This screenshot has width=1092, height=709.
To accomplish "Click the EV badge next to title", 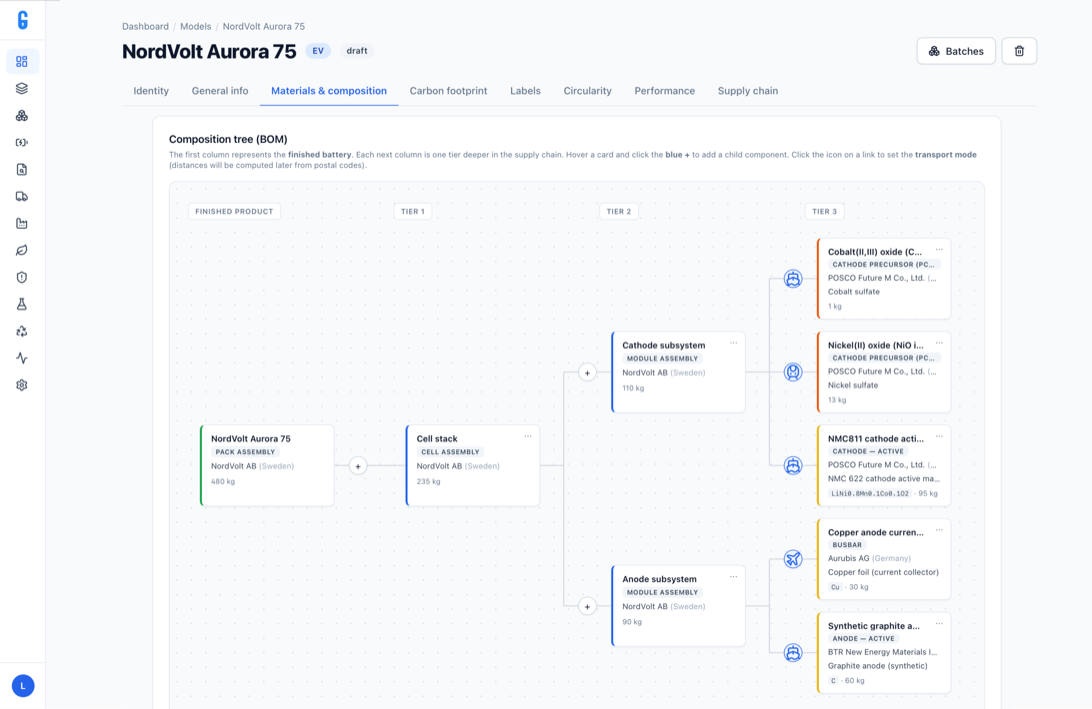I will point(318,51).
